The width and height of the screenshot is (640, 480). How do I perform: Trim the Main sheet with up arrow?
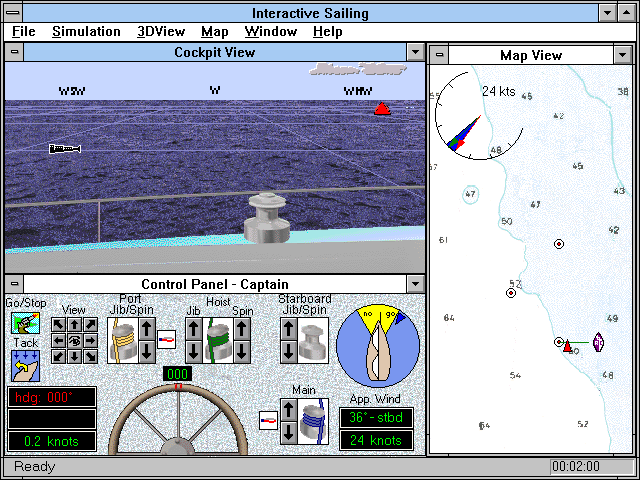[289, 410]
